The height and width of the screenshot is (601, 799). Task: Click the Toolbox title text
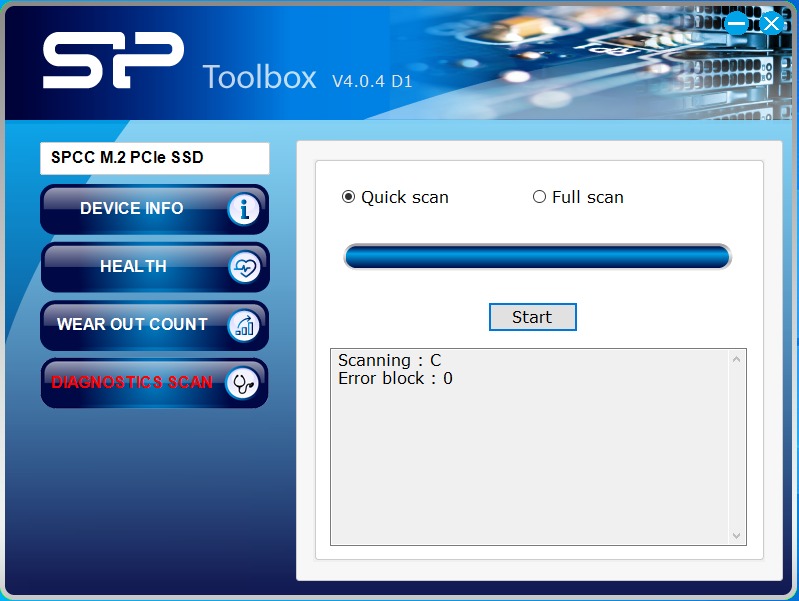[x=259, y=77]
